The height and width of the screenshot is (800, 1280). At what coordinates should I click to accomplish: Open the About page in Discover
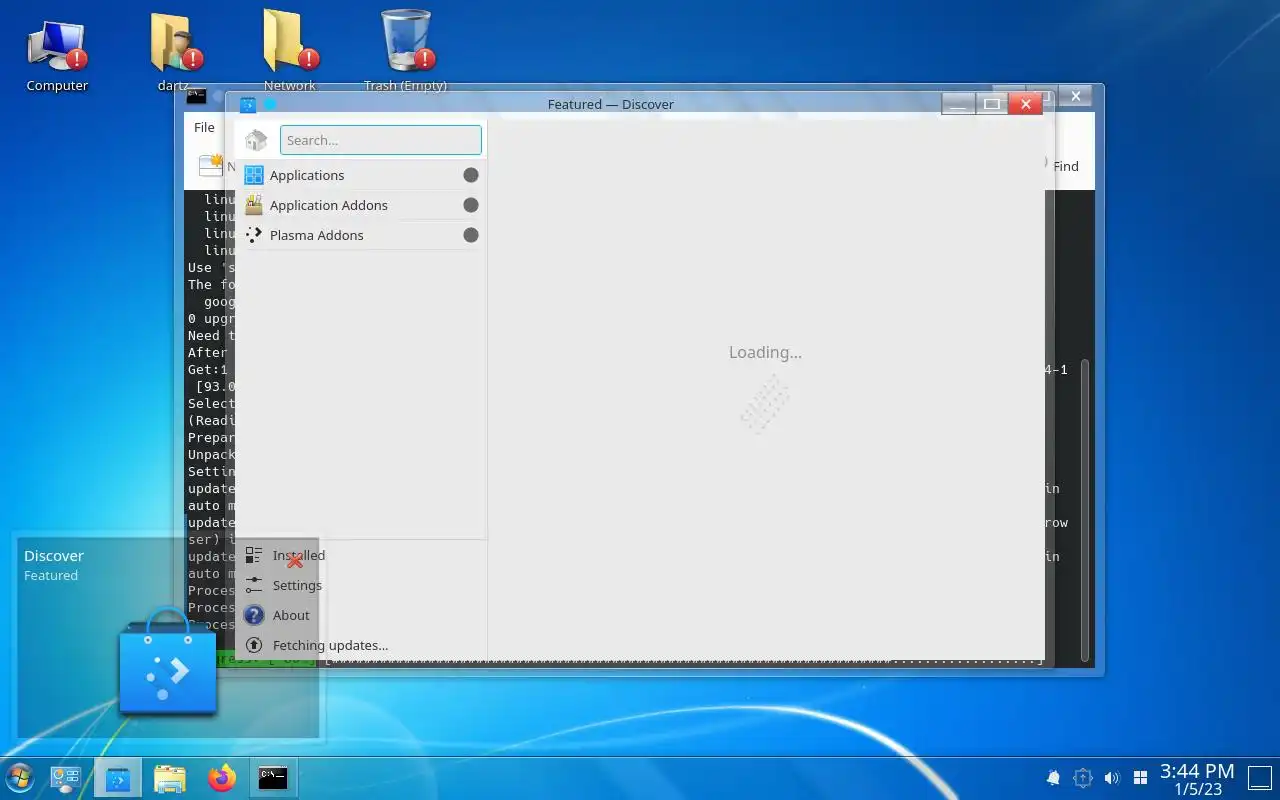coord(360,615)
